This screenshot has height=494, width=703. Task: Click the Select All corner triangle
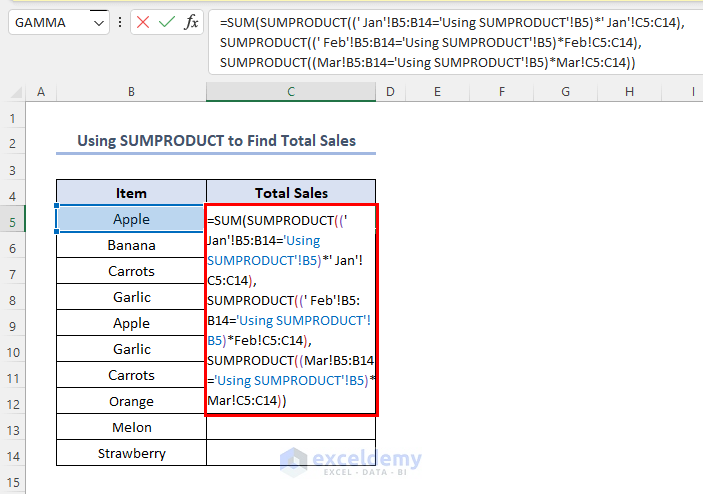12,93
